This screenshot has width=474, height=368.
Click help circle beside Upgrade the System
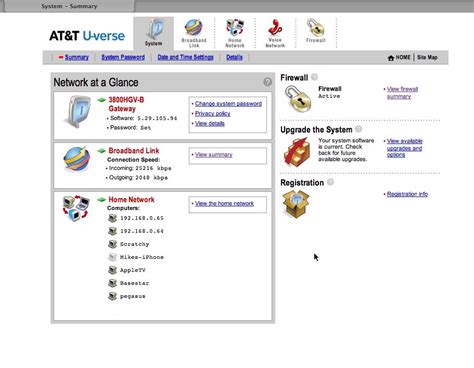358,129
